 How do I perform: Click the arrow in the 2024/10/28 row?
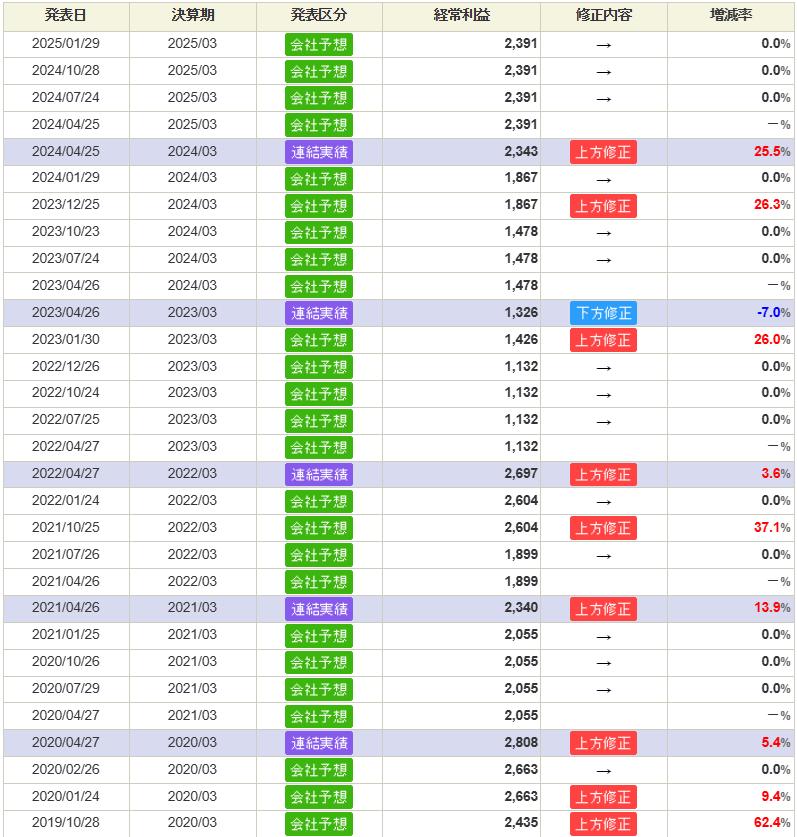(603, 71)
